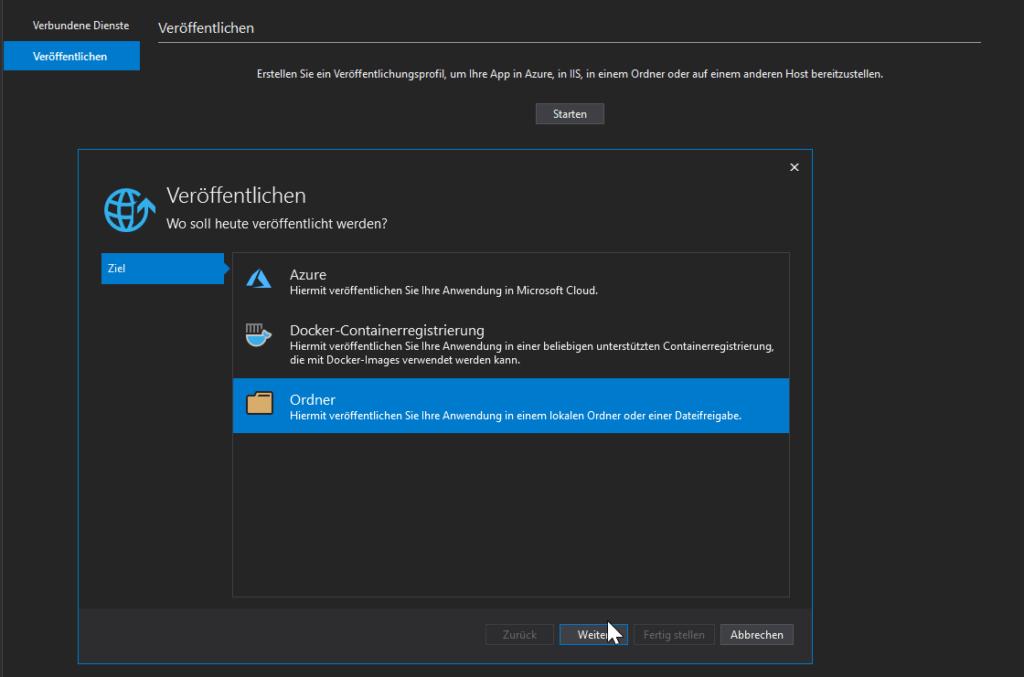Click Fertig stellen to finish
Image resolution: width=1024 pixels, height=677 pixels.
(x=673, y=634)
